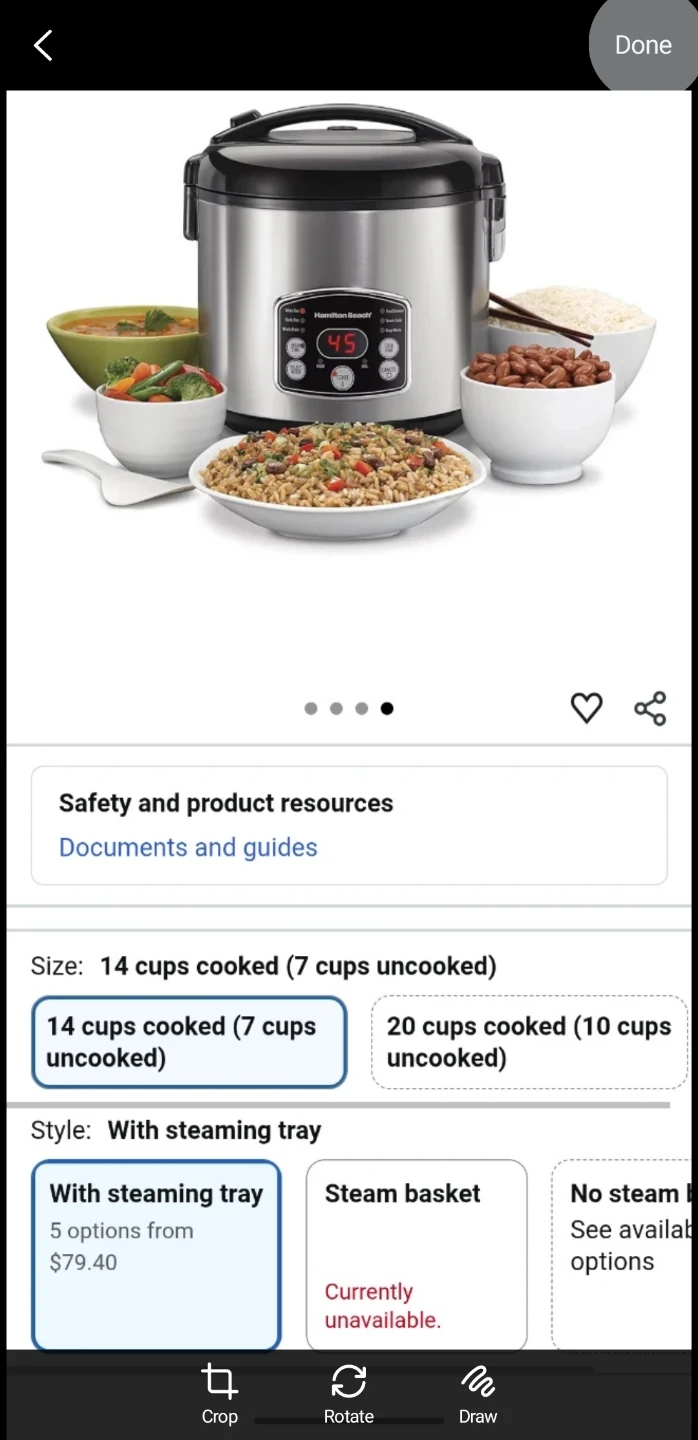Add product to favorites with heart icon
The width and height of the screenshot is (698, 1440).
586,708
